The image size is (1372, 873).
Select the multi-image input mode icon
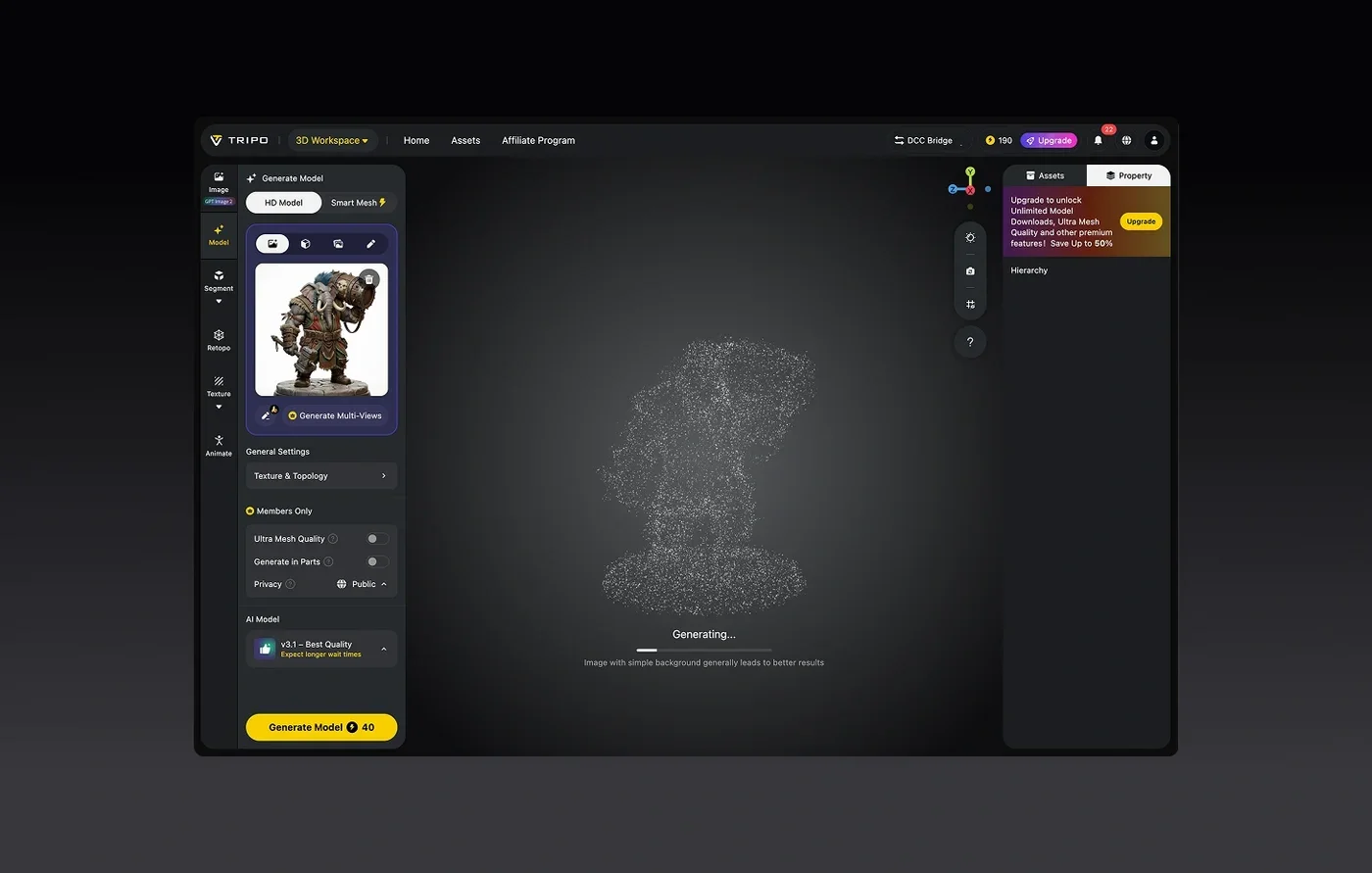coord(338,243)
